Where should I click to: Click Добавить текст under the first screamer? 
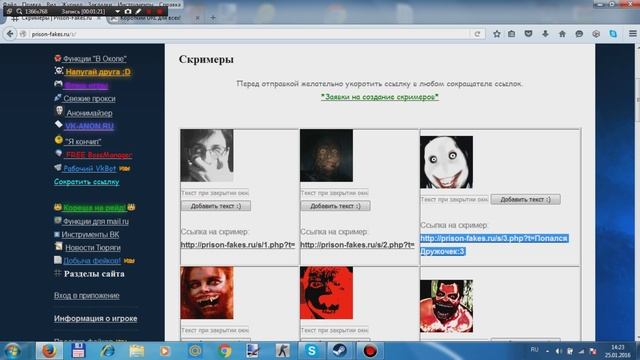point(216,206)
